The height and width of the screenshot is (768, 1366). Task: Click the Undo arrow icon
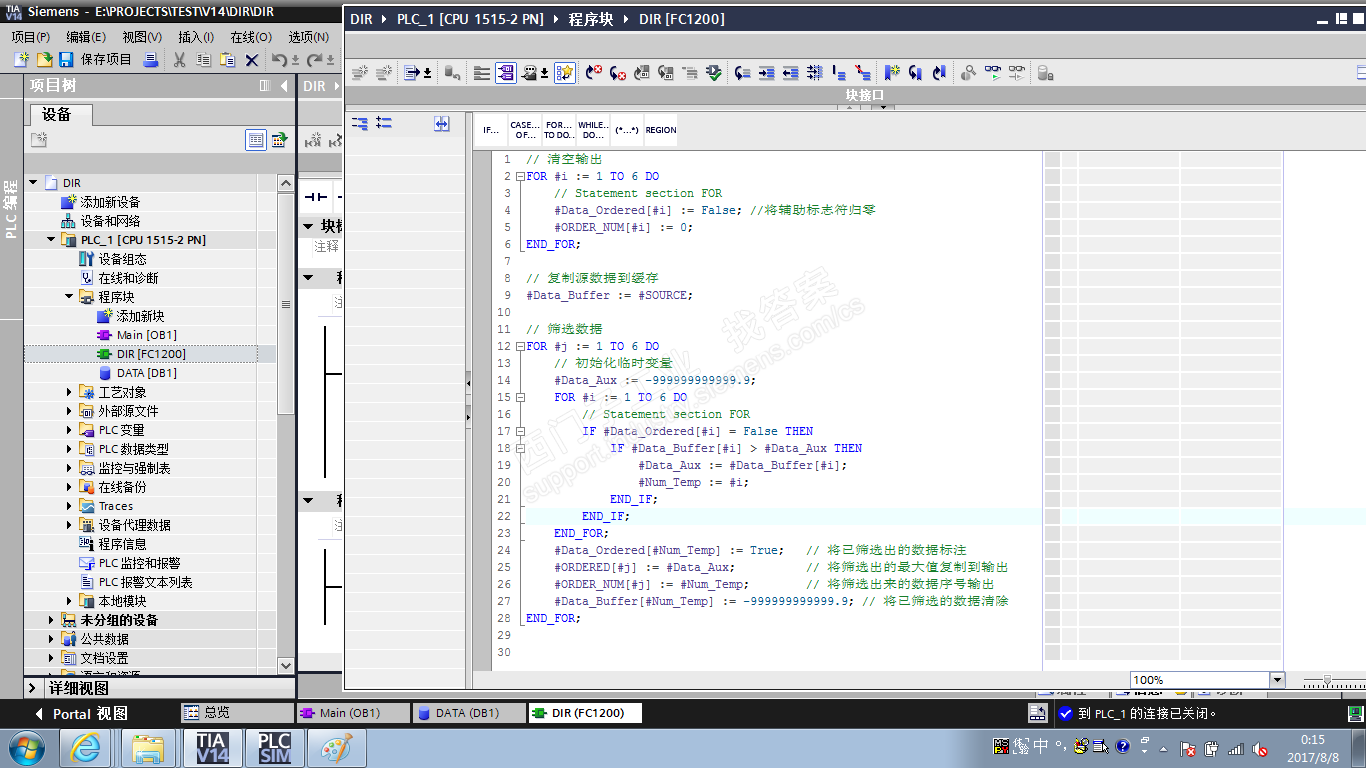click(280, 60)
